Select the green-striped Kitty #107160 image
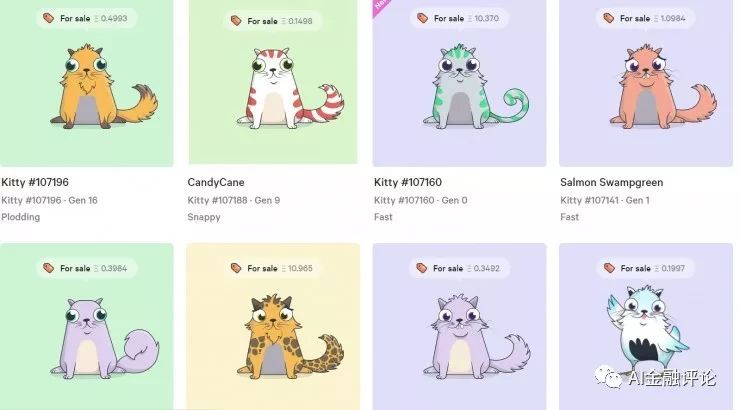 (x=459, y=83)
